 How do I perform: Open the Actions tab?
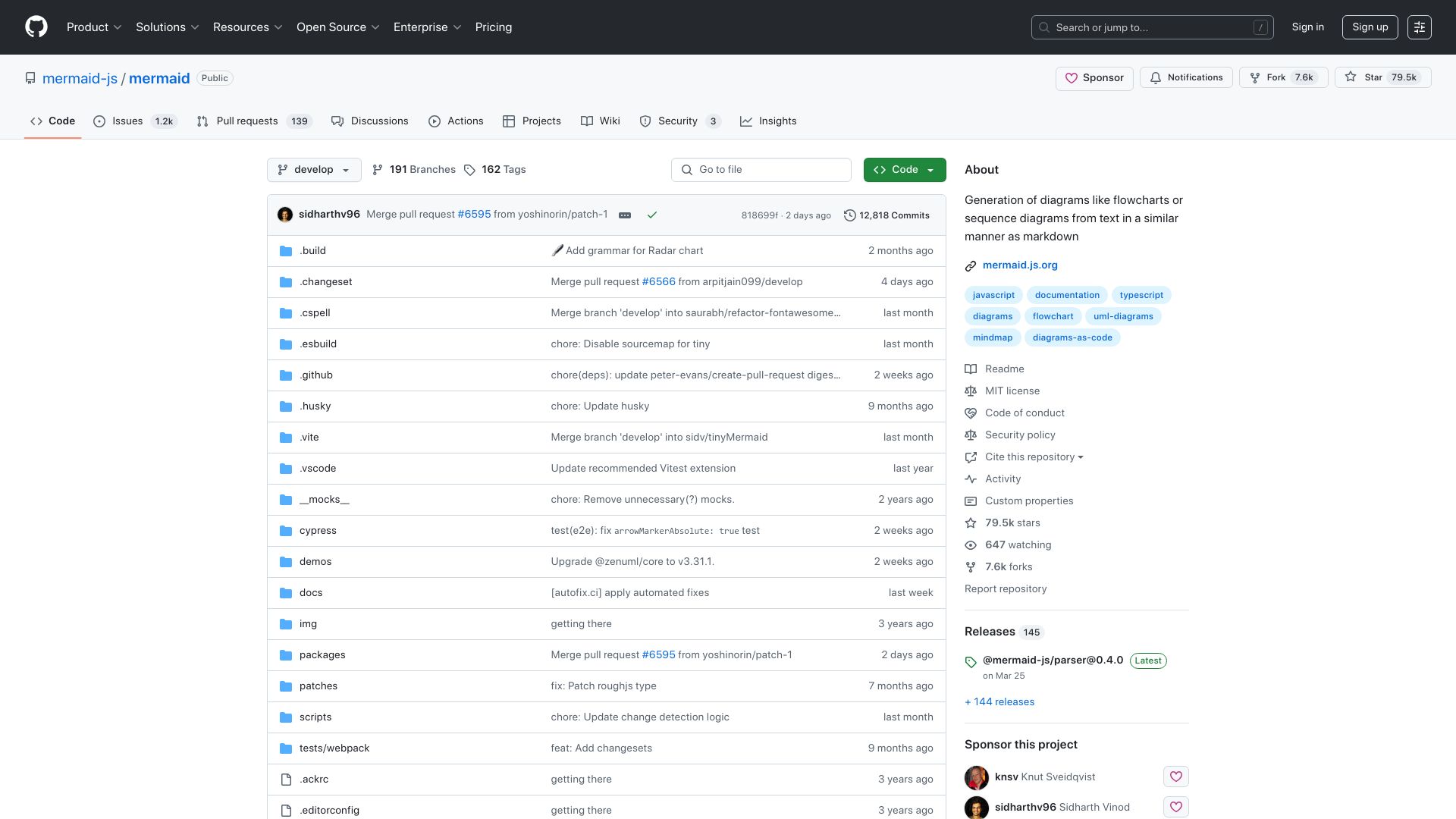coord(456,121)
